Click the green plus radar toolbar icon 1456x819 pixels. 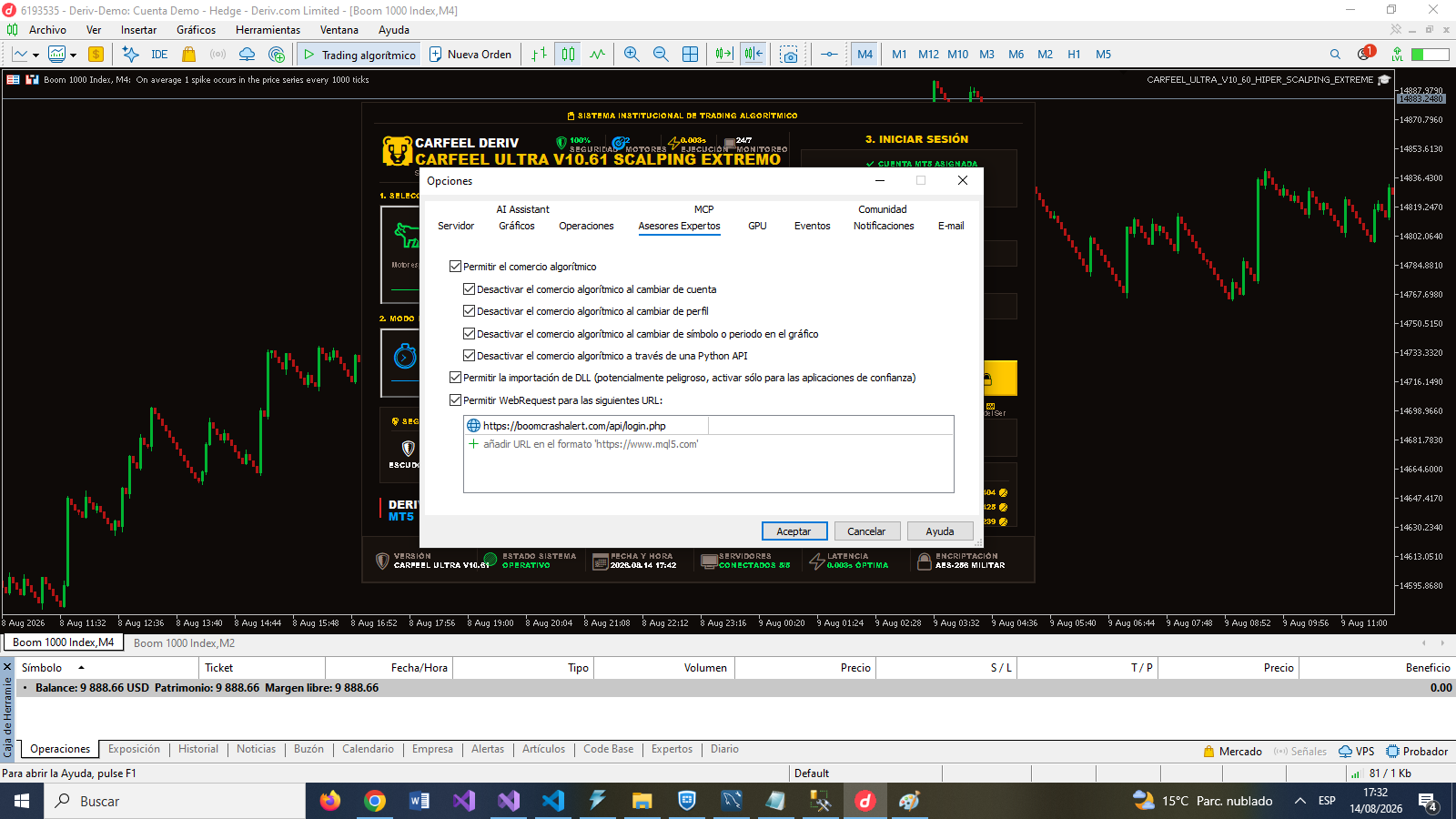pos(277,55)
